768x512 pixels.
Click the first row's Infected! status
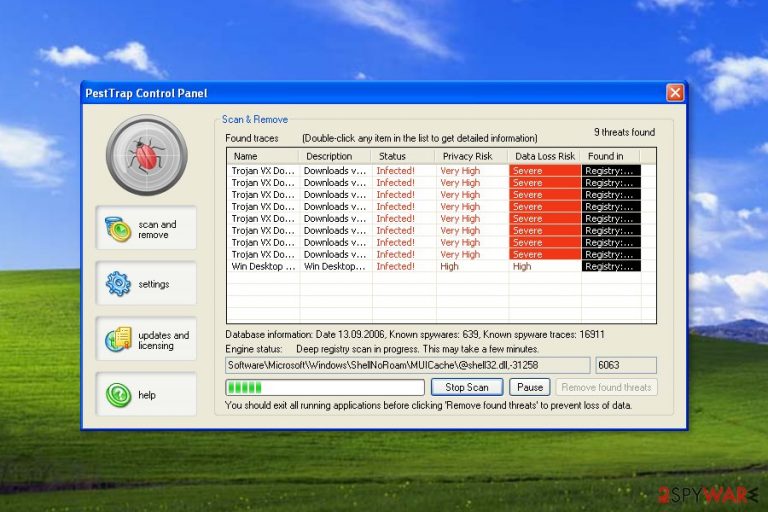click(x=395, y=171)
